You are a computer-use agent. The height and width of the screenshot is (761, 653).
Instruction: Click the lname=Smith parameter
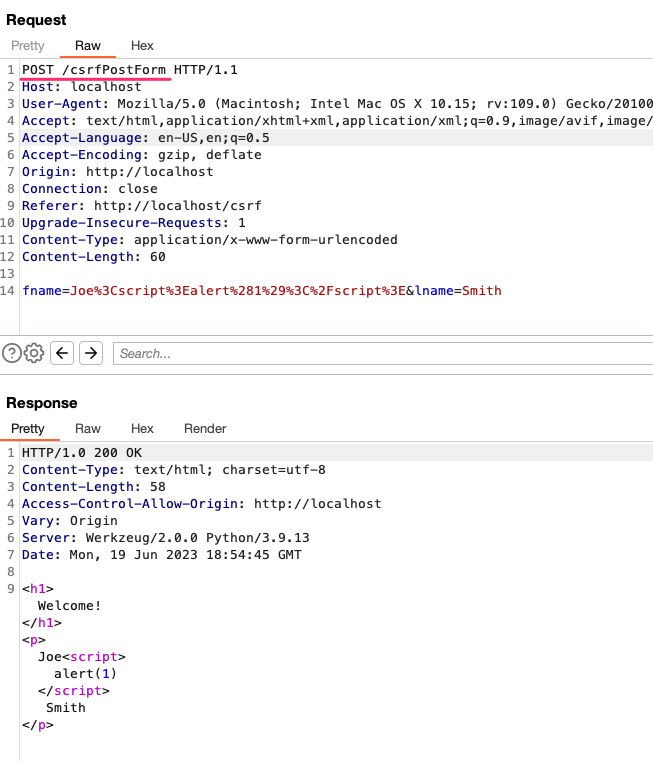(458, 291)
